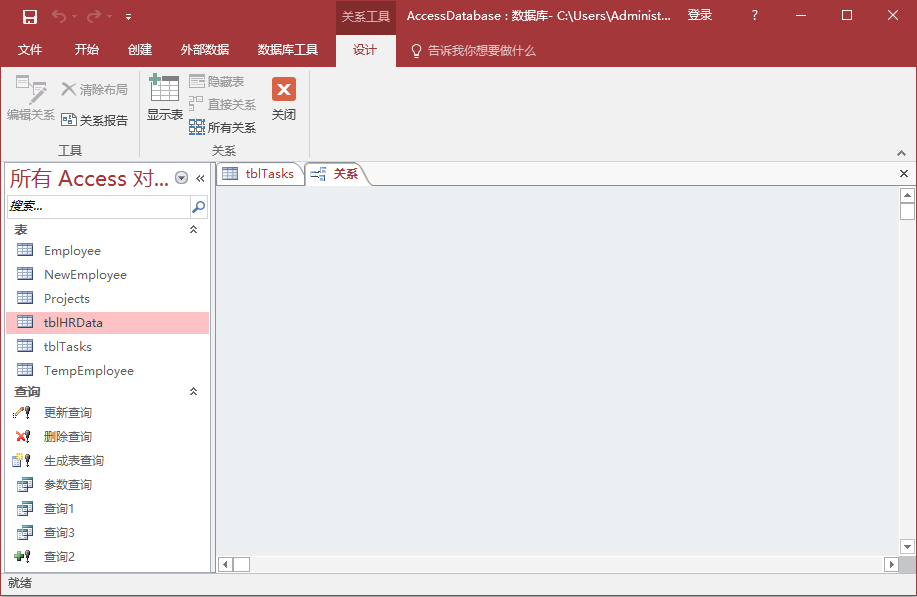Open the All Access objects dropdown arrow
The height and width of the screenshot is (597, 917).
tap(181, 178)
